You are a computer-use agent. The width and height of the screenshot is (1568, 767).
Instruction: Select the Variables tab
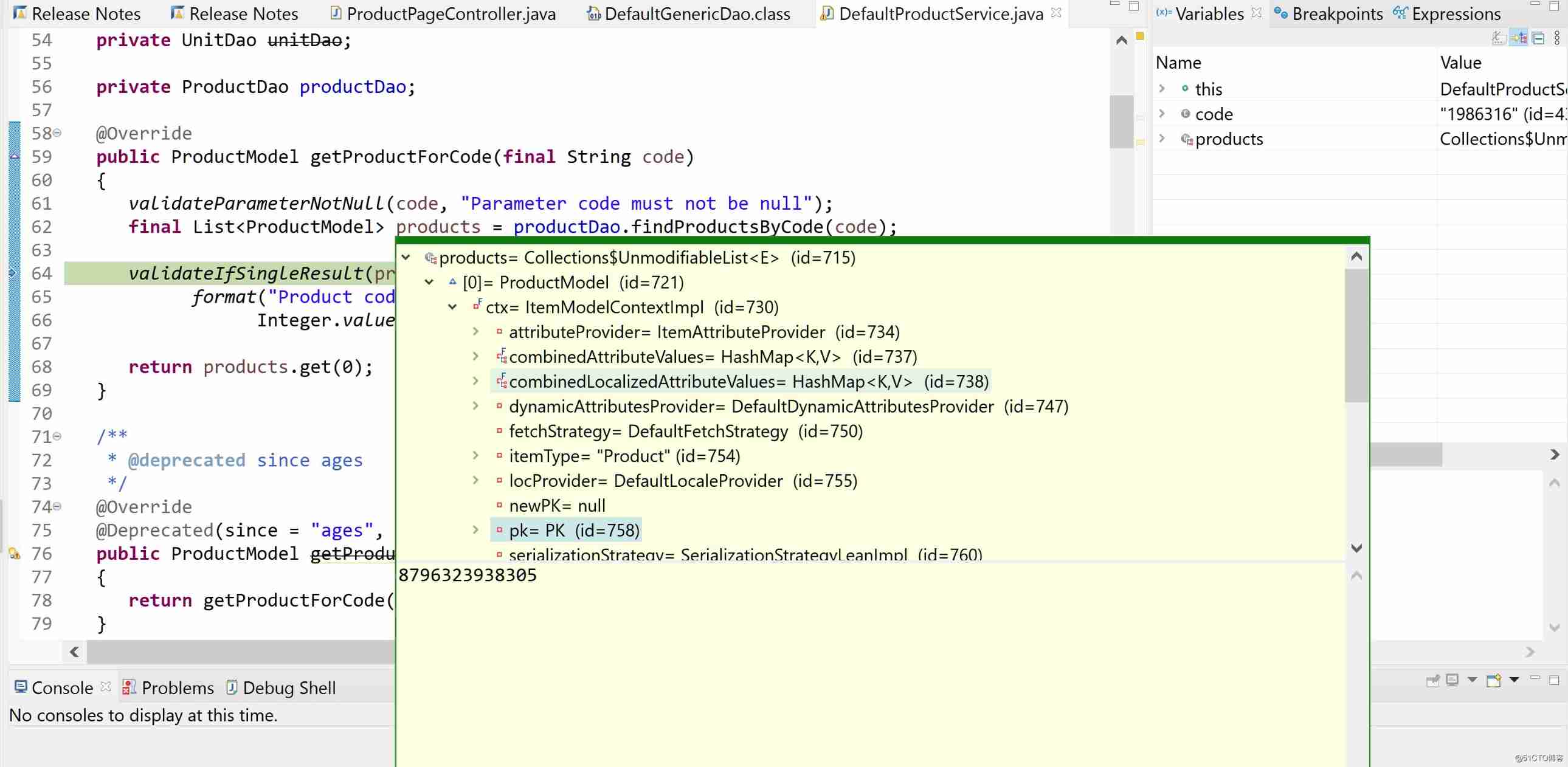coord(1200,13)
